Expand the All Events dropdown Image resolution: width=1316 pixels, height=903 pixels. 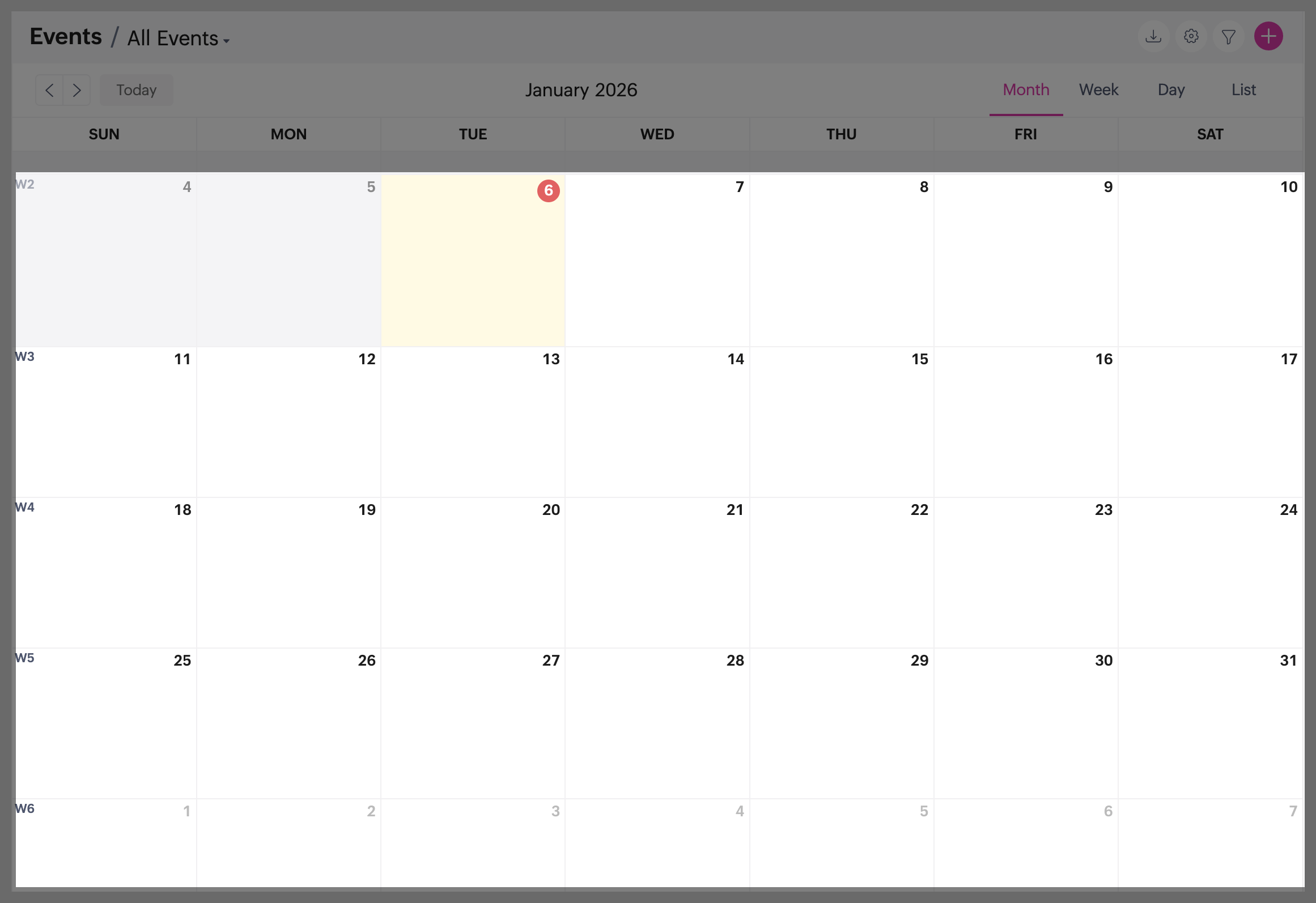[178, 39]
